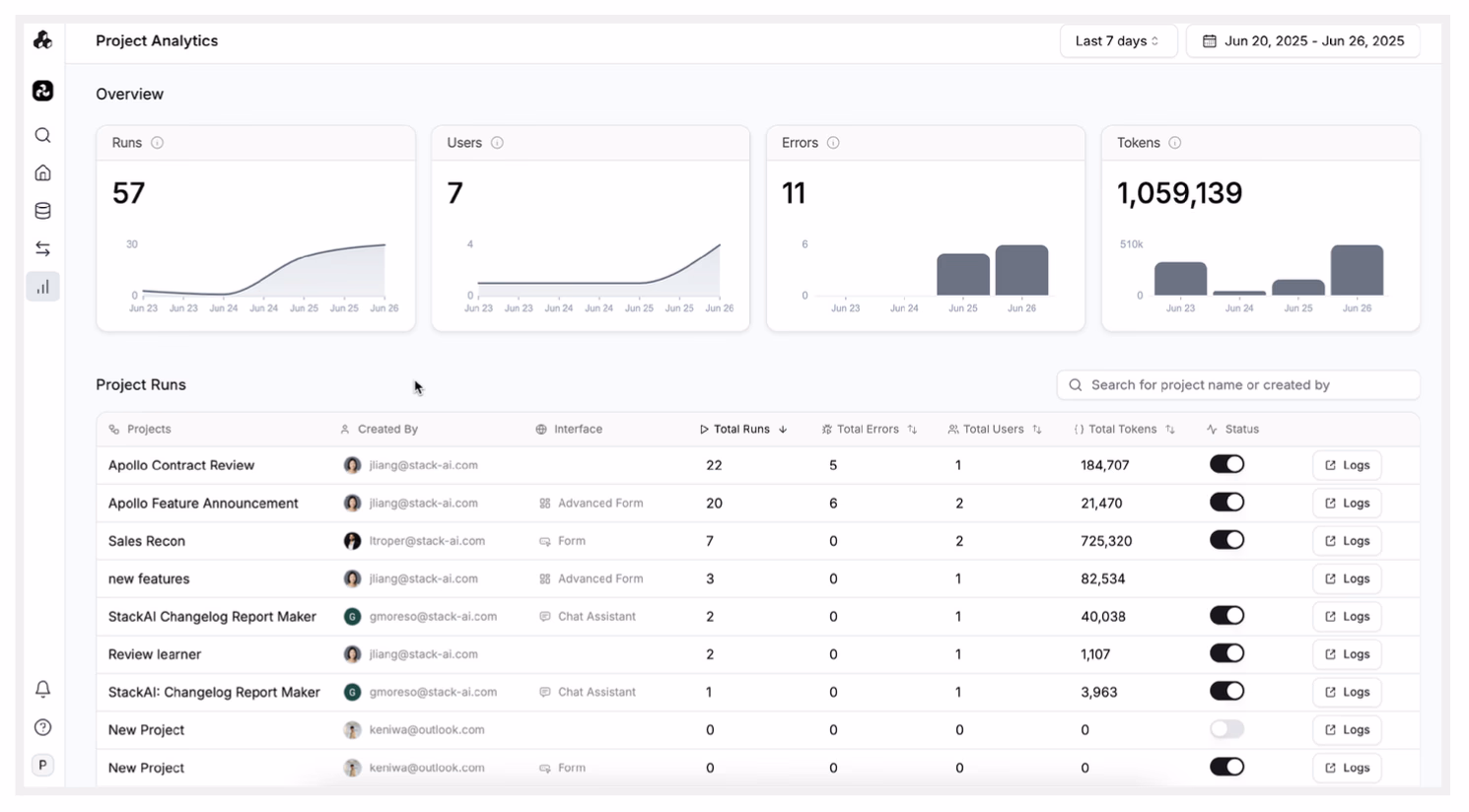The width and height of the screenshot is (1469, 812).
Task: Click info icon beside Tokens card title
Action: click(1174, 143)
